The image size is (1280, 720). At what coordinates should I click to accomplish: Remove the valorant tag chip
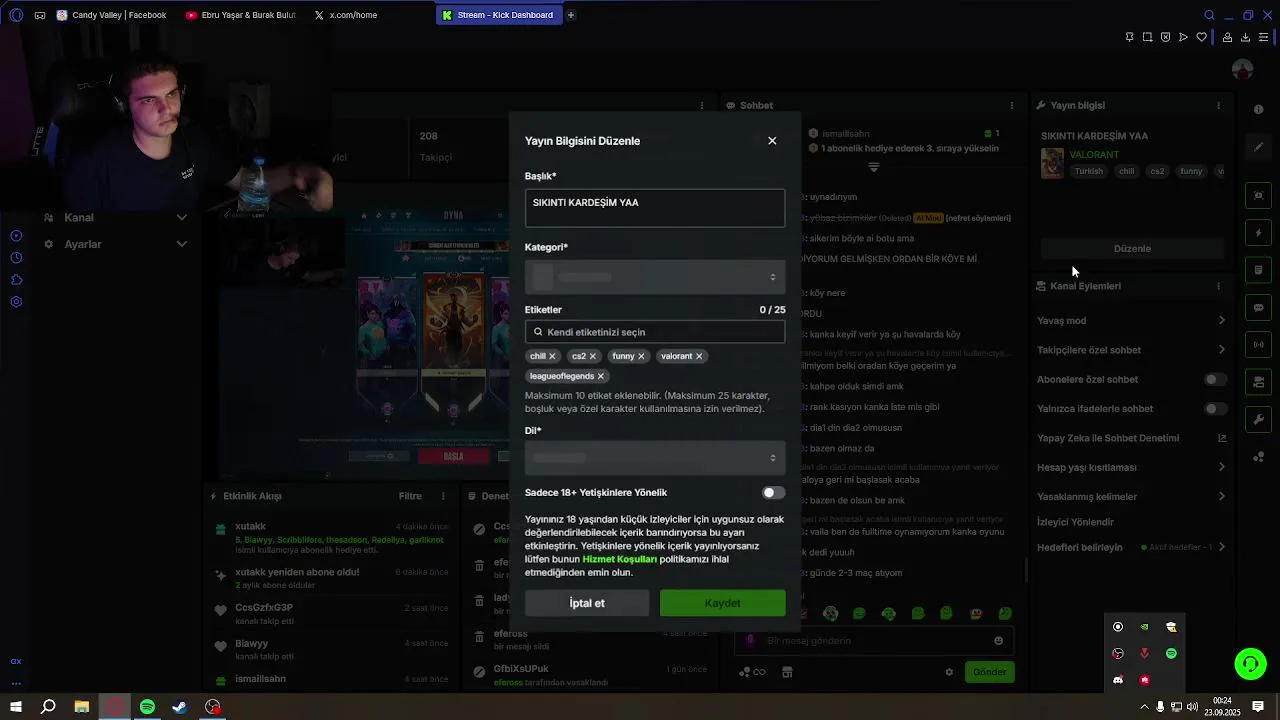699,356
